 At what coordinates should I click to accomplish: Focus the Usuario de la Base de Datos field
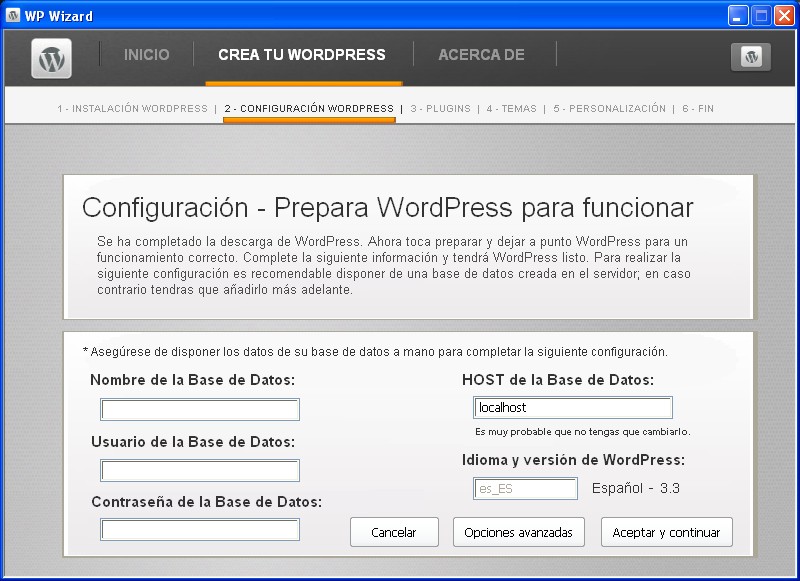pyautogui.click(x=200, y=471)
